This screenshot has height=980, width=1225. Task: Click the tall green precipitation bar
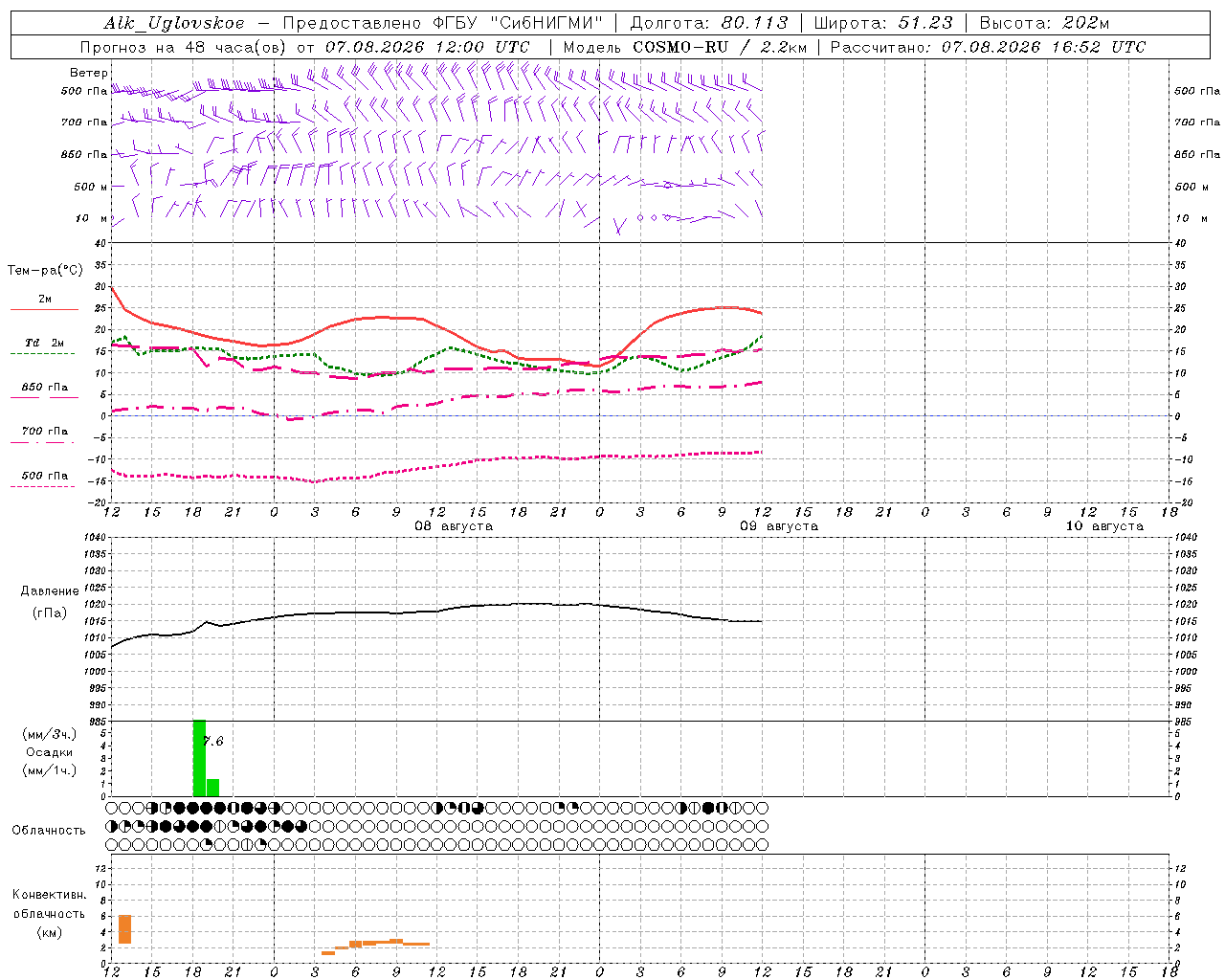[199, 758]
